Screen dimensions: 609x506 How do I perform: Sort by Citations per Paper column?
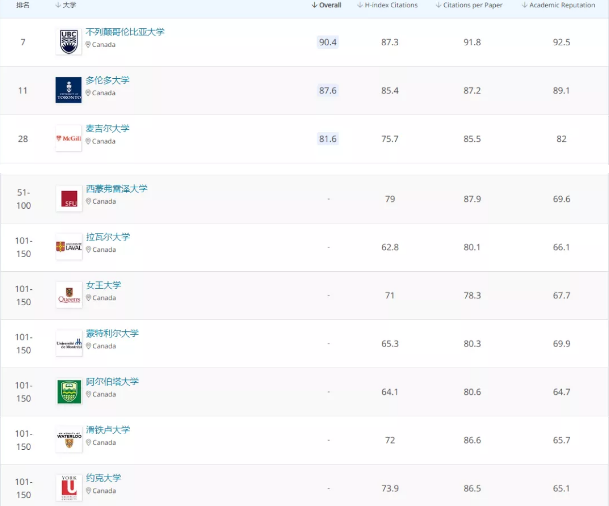pos(469,5)
